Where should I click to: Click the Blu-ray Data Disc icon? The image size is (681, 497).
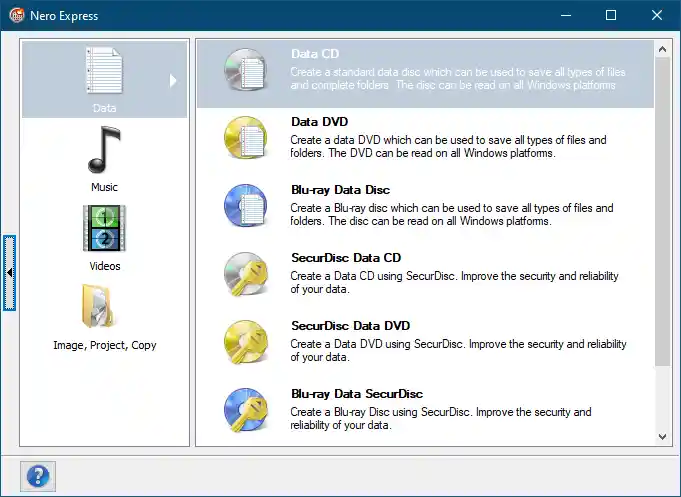coord(245,206)
